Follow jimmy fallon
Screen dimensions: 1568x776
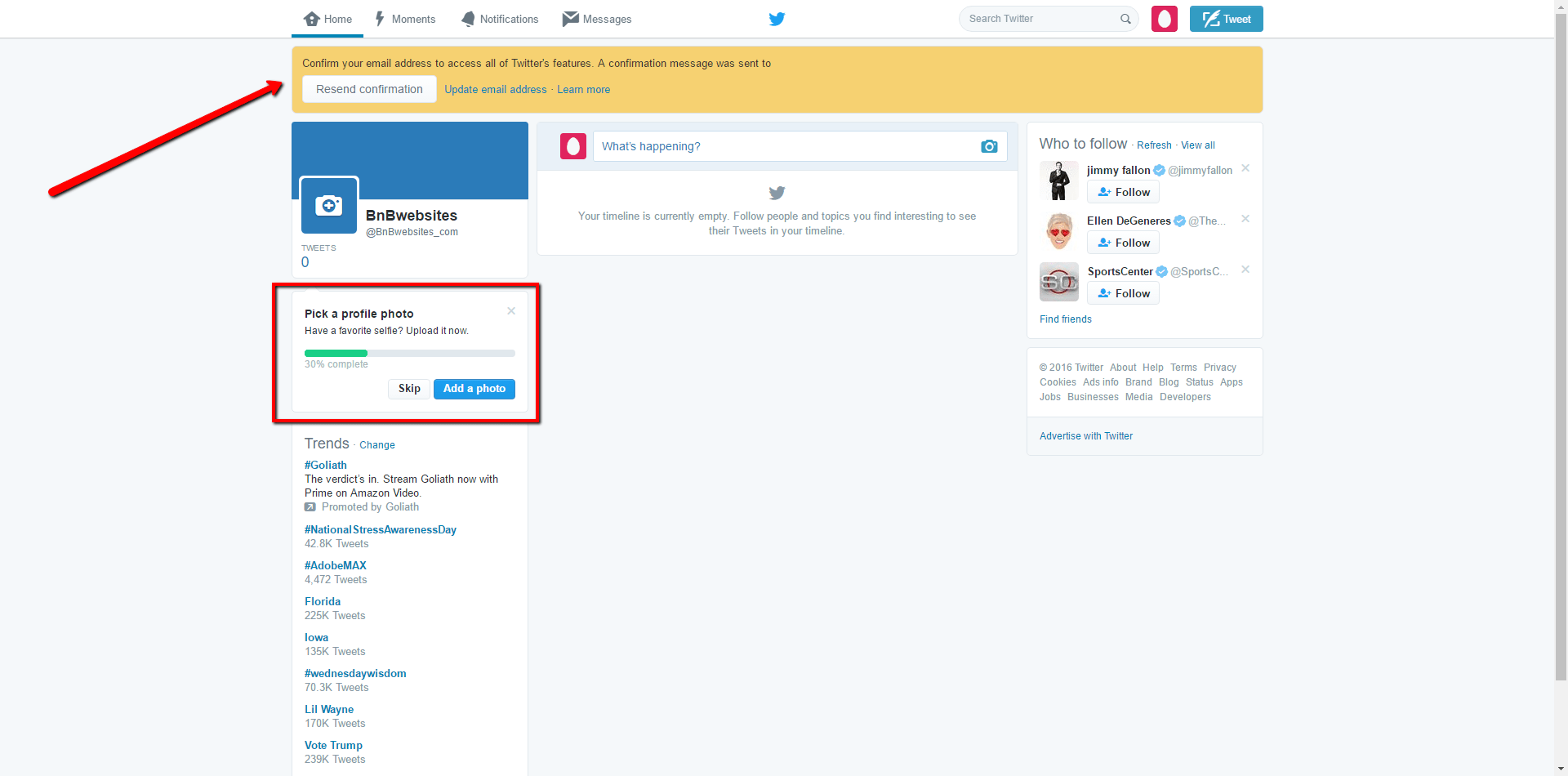pyautogui.click(x=1123, y=192)
